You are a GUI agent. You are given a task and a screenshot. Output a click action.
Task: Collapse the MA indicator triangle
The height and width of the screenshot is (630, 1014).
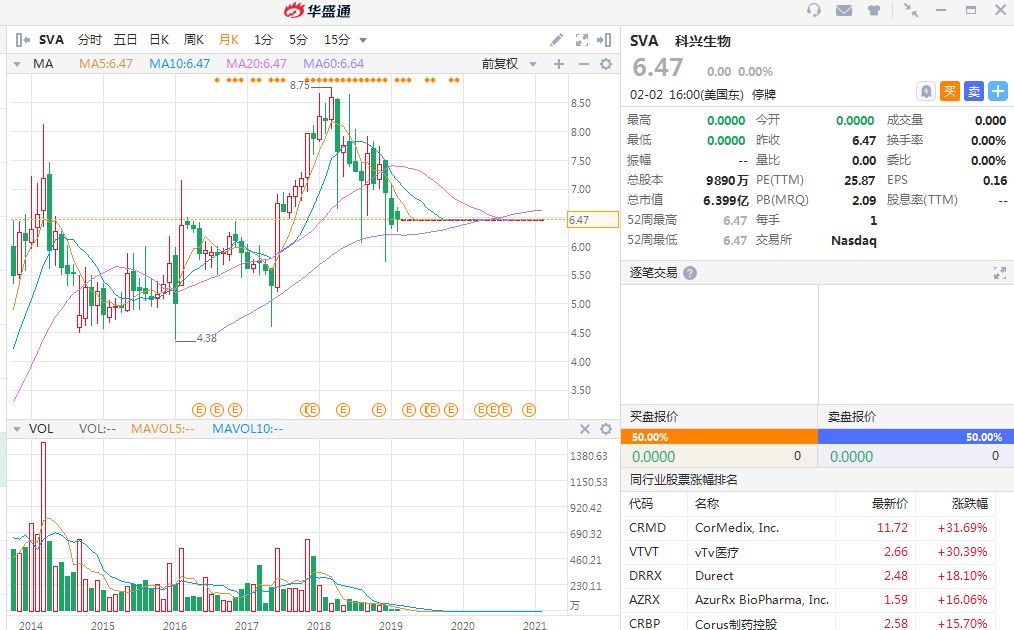coord(15,64)
